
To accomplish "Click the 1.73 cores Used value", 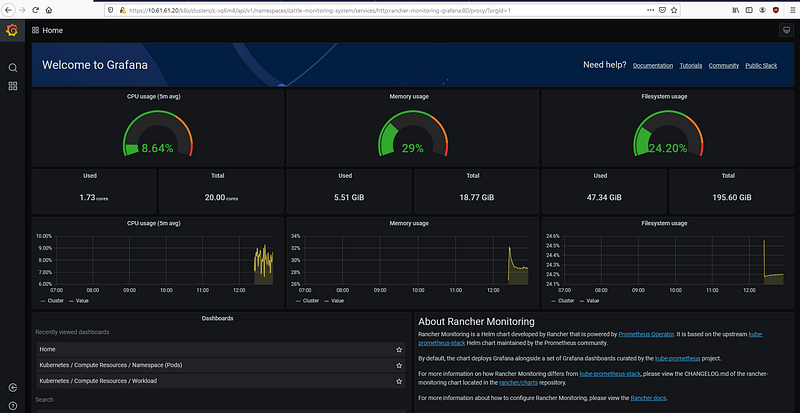I will click(93, 198).
